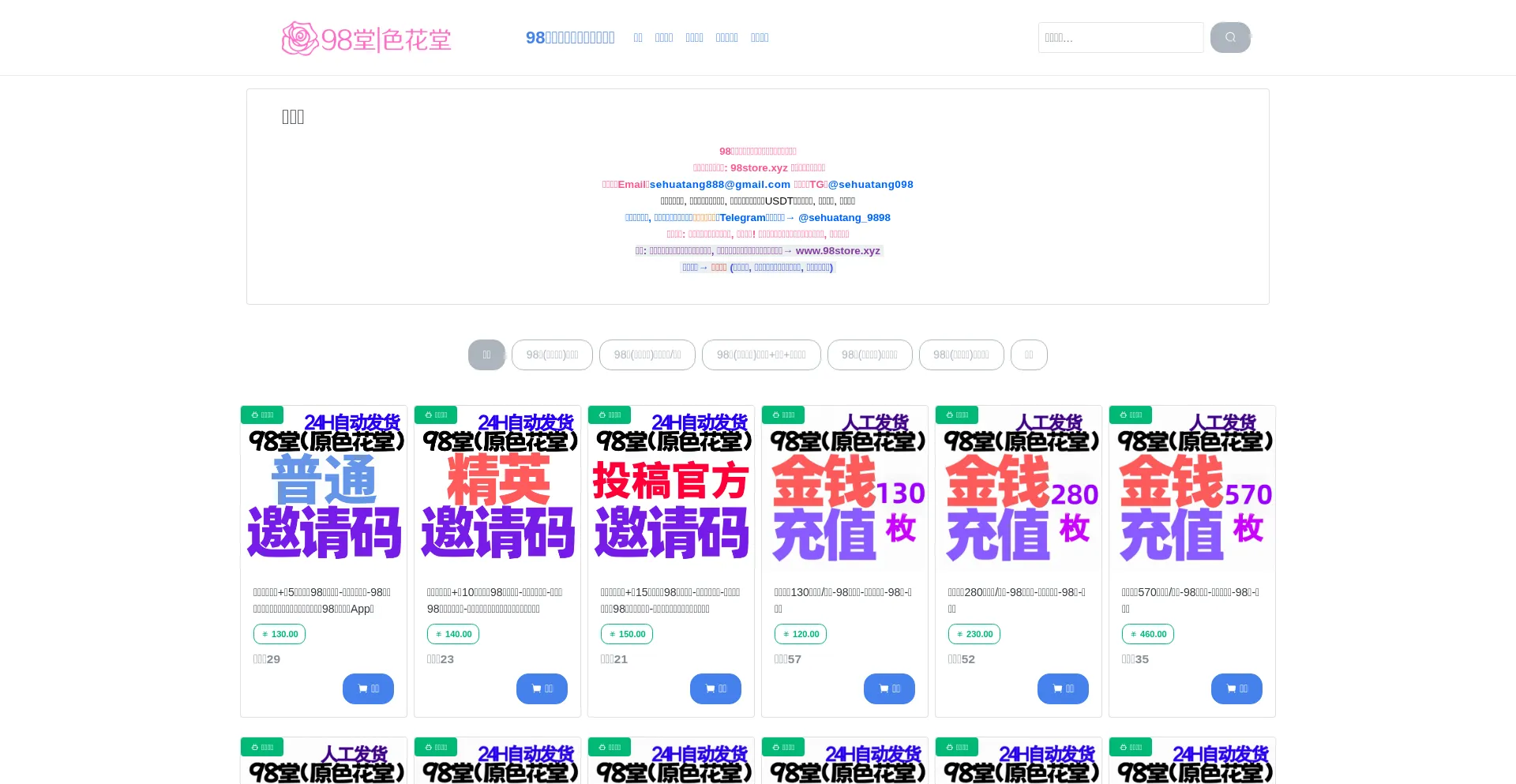1516x784 pixels.
Task: Open the www.98store.xyz link
Action: pyautogui.click(x=837, y=250)
